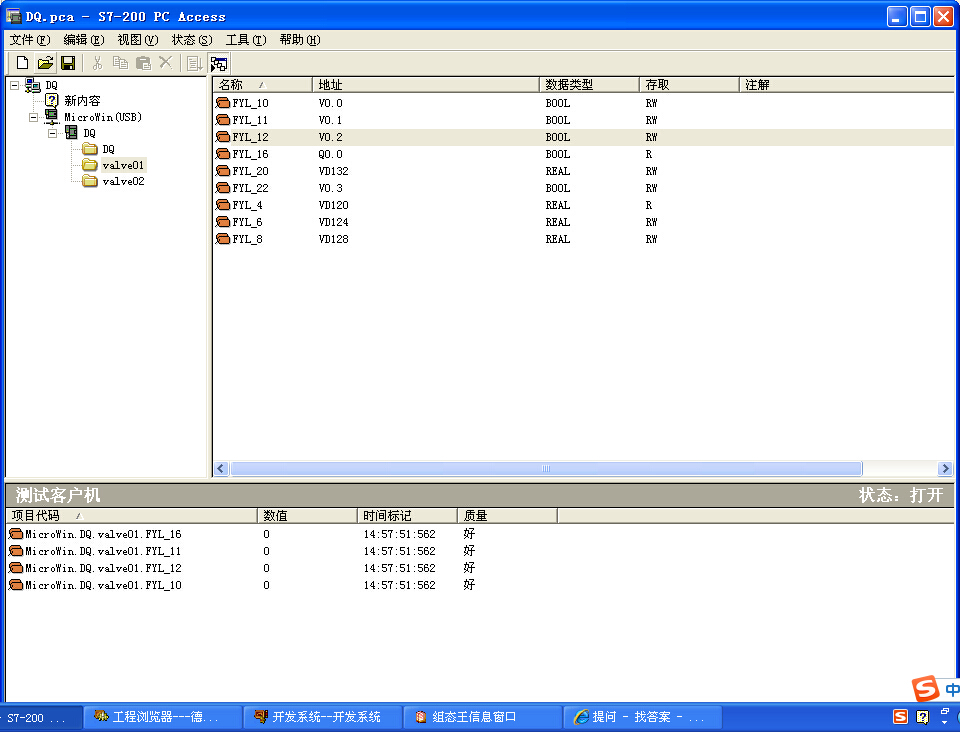Sort test client by 项目代码 header
Screen dimensions: 960x732
(132, 516)
